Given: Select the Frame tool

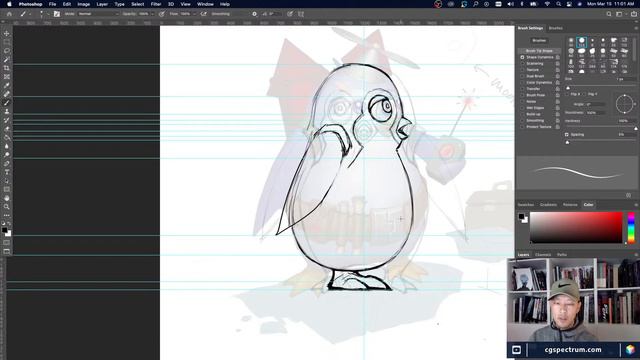Looking at the screenshot, I should (7, 77).
